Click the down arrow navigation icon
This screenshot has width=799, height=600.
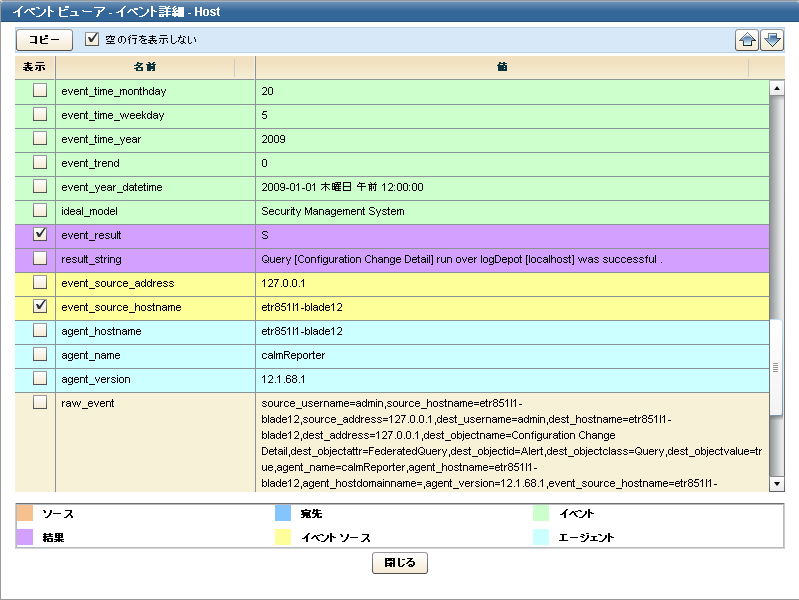tap(772, 40)
